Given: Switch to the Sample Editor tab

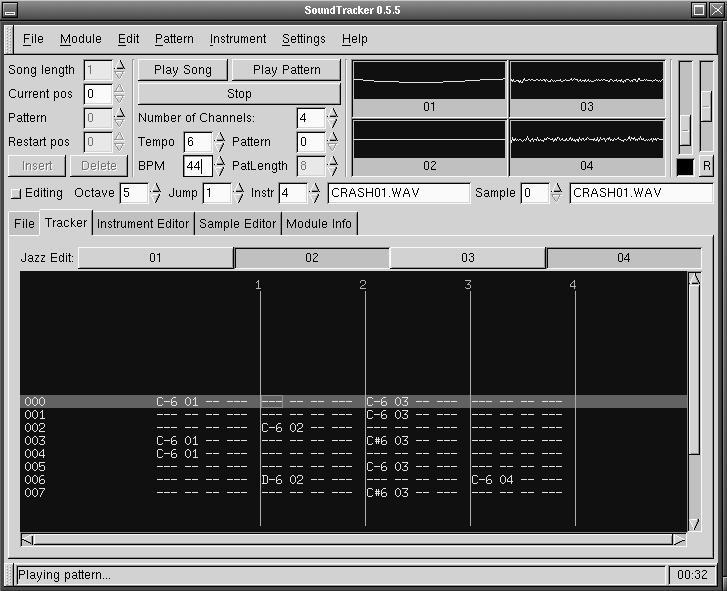Looking at the screenshot, I should 238,224.
